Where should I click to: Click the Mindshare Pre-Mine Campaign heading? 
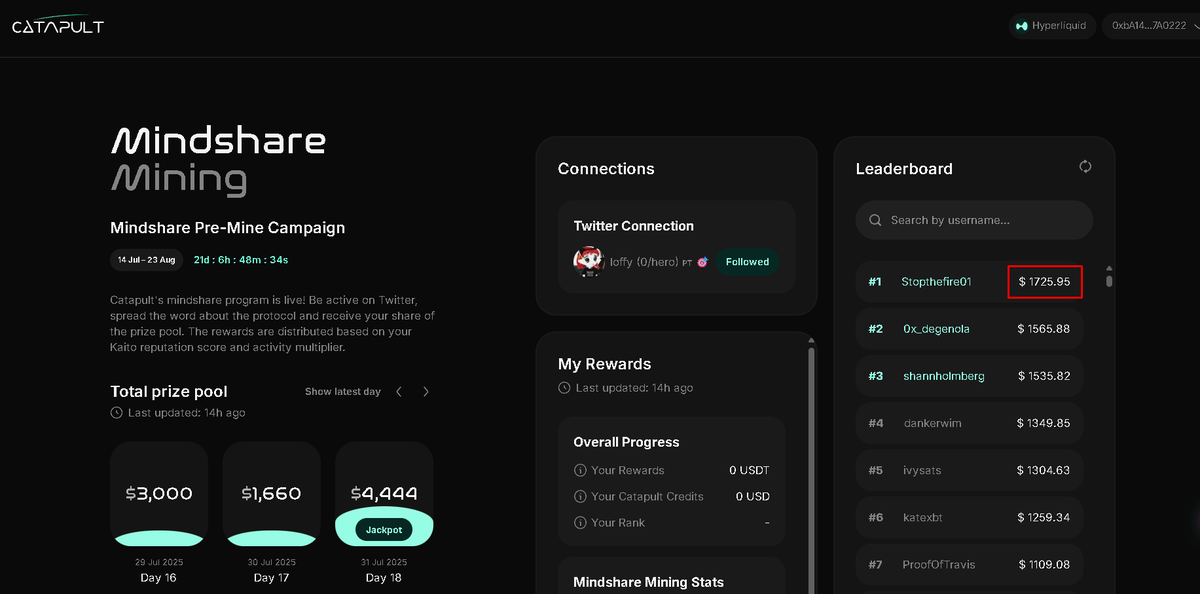pyautogui.click(x=227, y=227)
